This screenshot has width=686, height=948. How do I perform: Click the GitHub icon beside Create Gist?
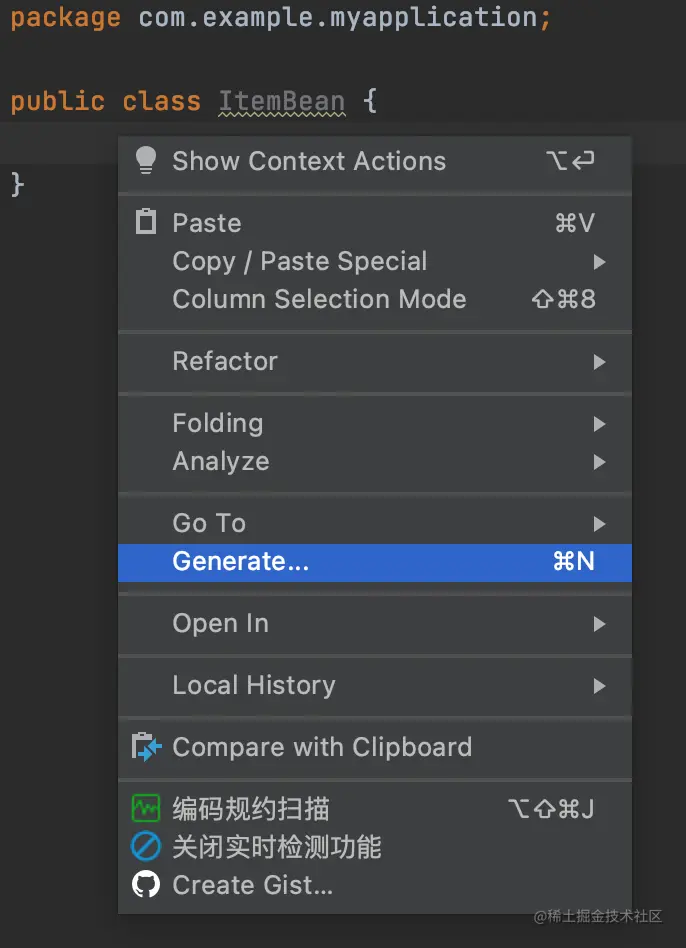[x=146, y=885]
